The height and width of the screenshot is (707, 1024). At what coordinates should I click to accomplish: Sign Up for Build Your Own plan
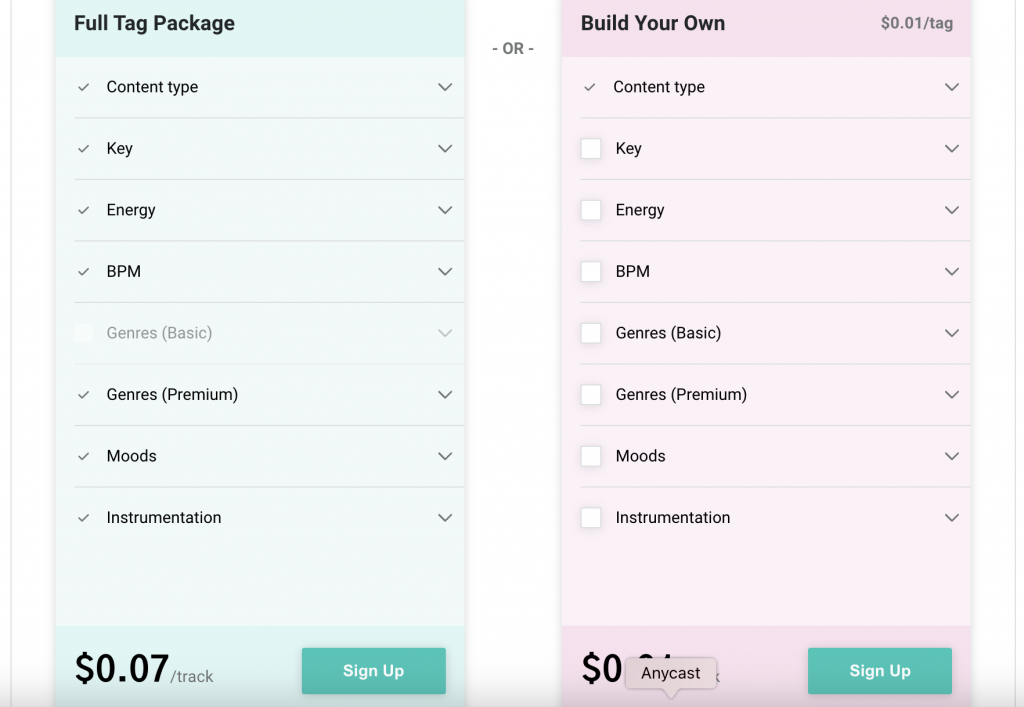tap(879, 671)
